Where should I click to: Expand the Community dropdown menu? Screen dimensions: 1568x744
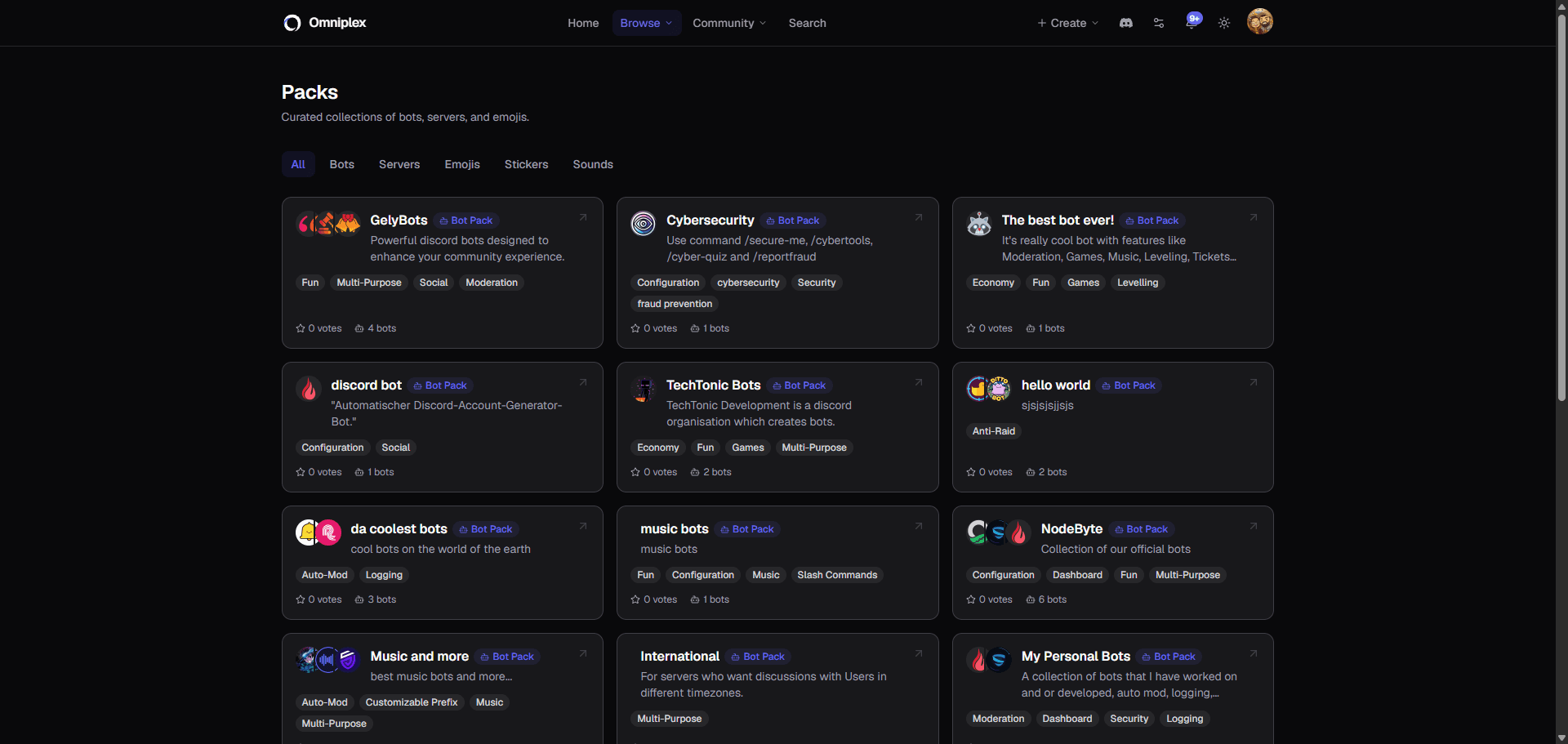click(x=729, y=23)
